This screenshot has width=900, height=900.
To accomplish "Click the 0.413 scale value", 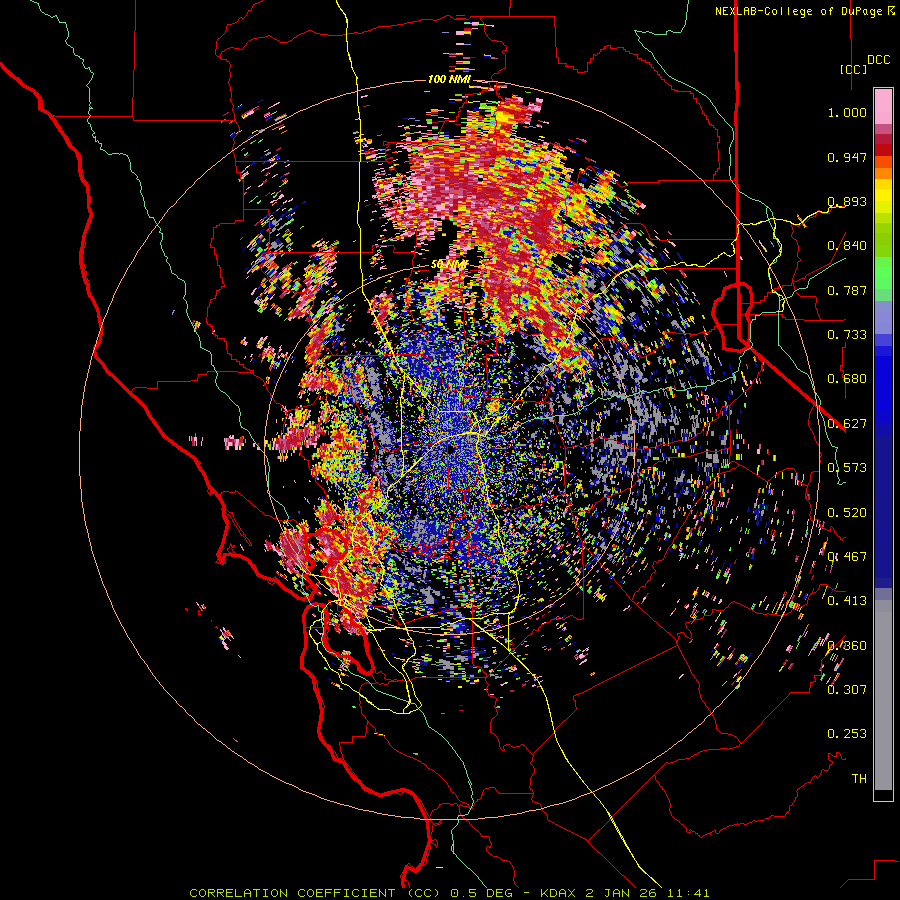I will click(x=847, y=601).
